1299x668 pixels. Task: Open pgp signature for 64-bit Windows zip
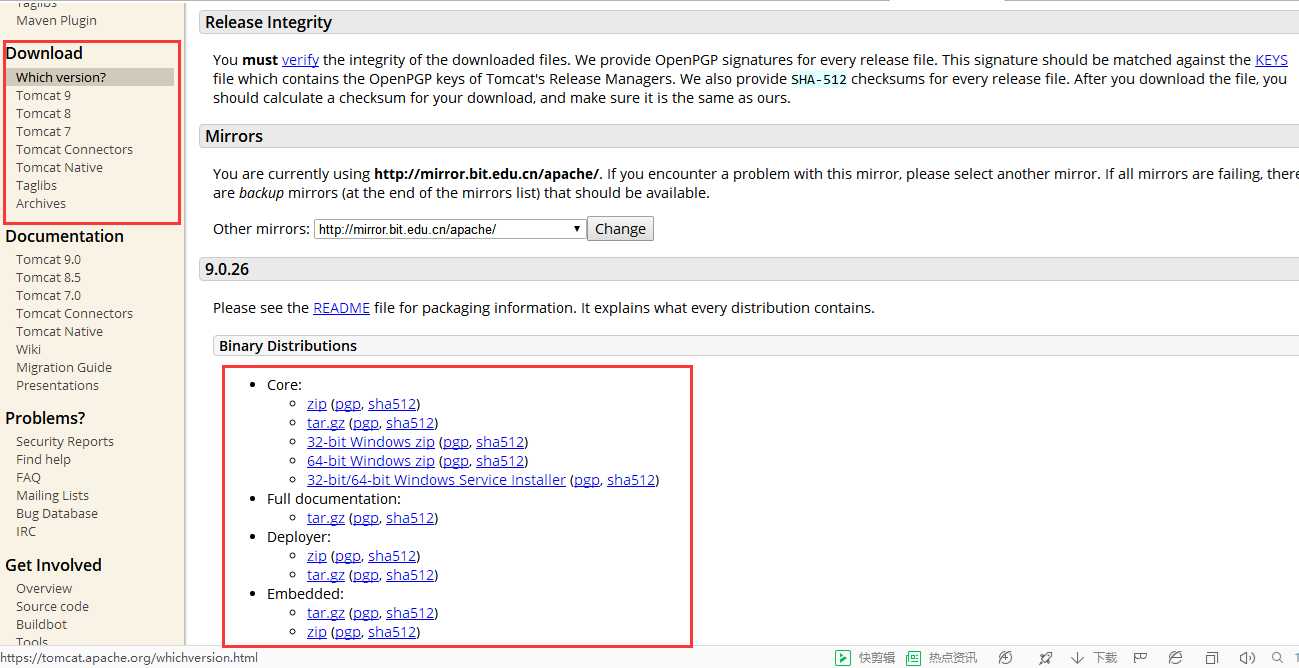coord(456,461)
